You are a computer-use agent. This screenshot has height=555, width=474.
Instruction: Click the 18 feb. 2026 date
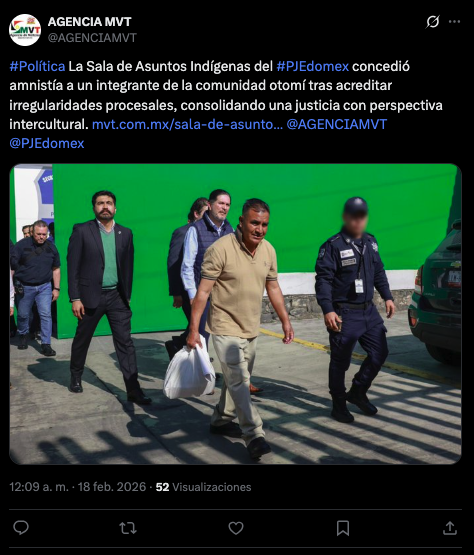pyautogui.click(x=112, y=487)
